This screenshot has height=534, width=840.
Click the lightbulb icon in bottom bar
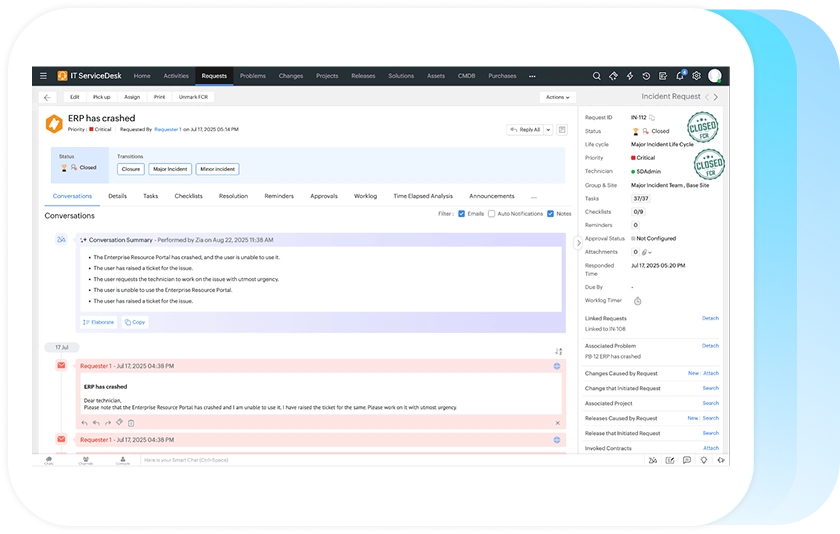[704, 460]
